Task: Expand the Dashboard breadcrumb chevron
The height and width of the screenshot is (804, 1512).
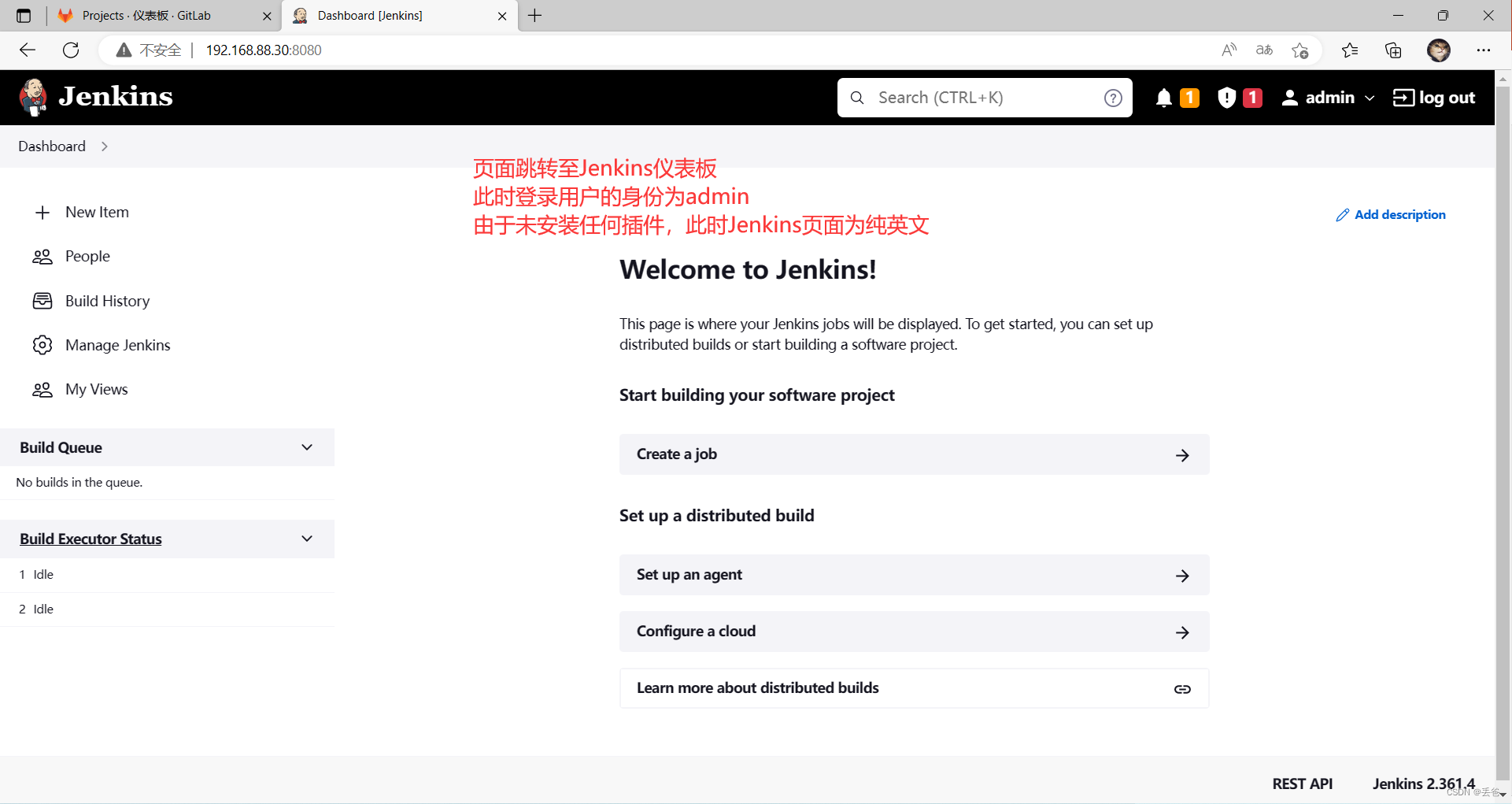Action: pyautogui.click(x=105, y=146)
